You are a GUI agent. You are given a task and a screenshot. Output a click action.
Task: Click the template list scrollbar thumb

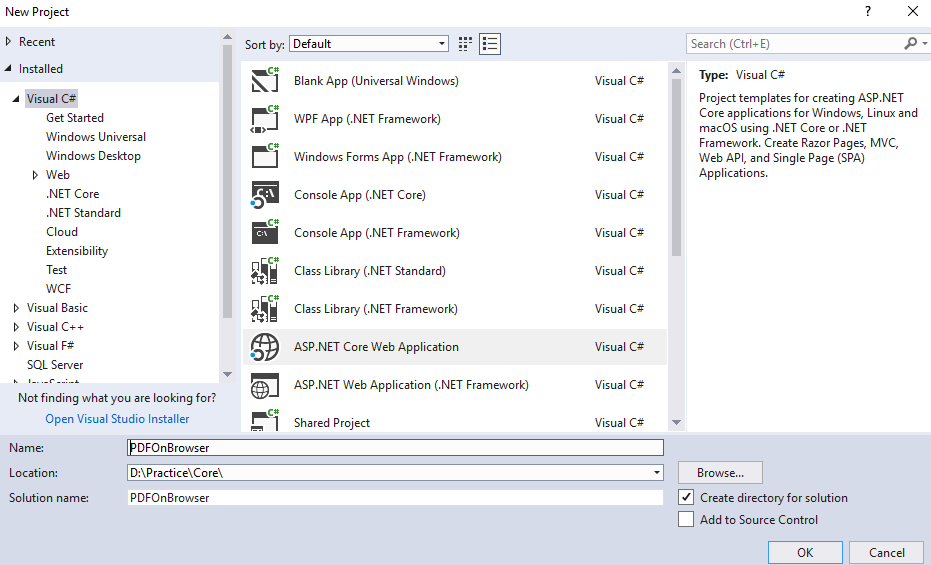coord(676,167)
